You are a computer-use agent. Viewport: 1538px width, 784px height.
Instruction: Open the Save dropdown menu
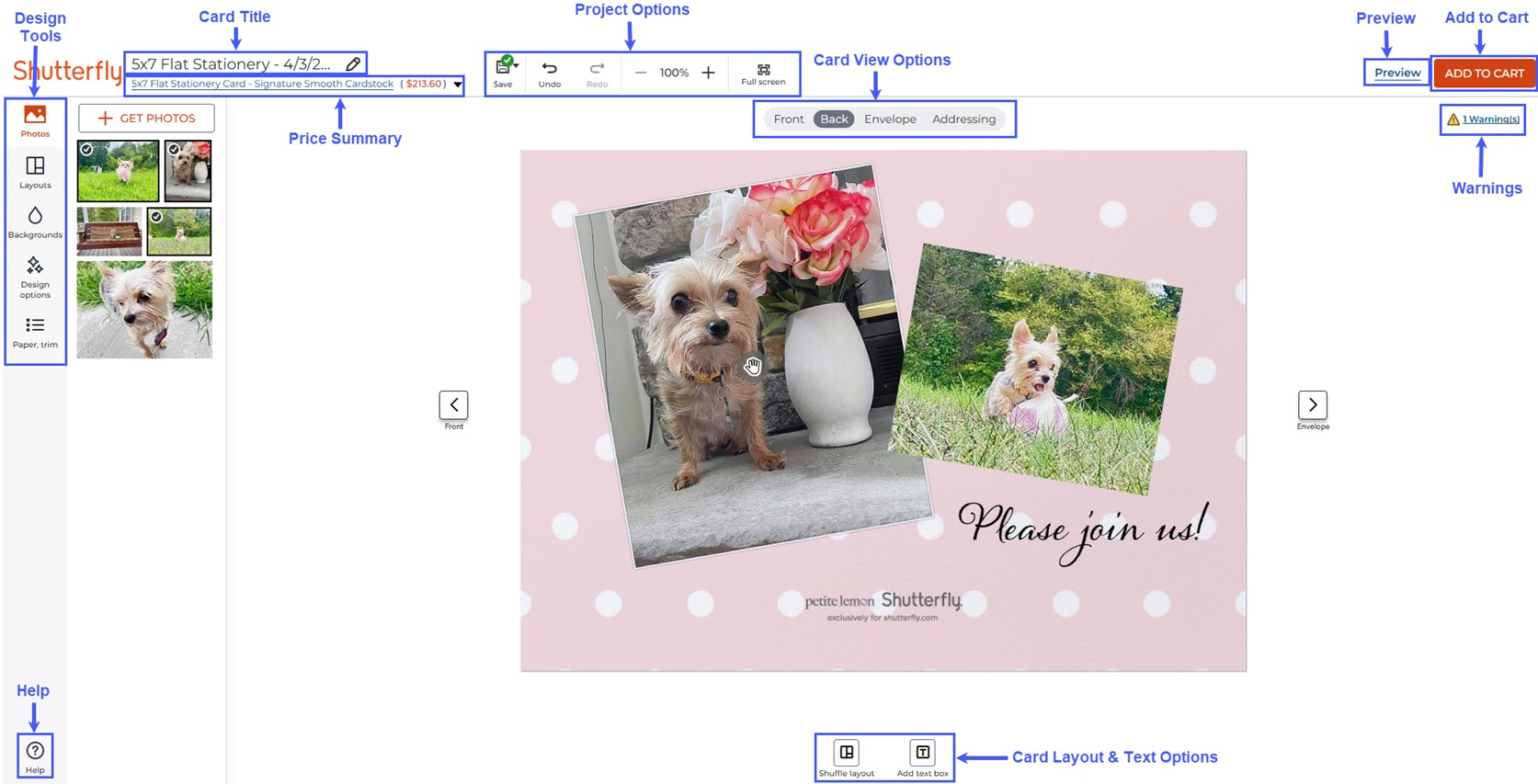tap(517, 65)
